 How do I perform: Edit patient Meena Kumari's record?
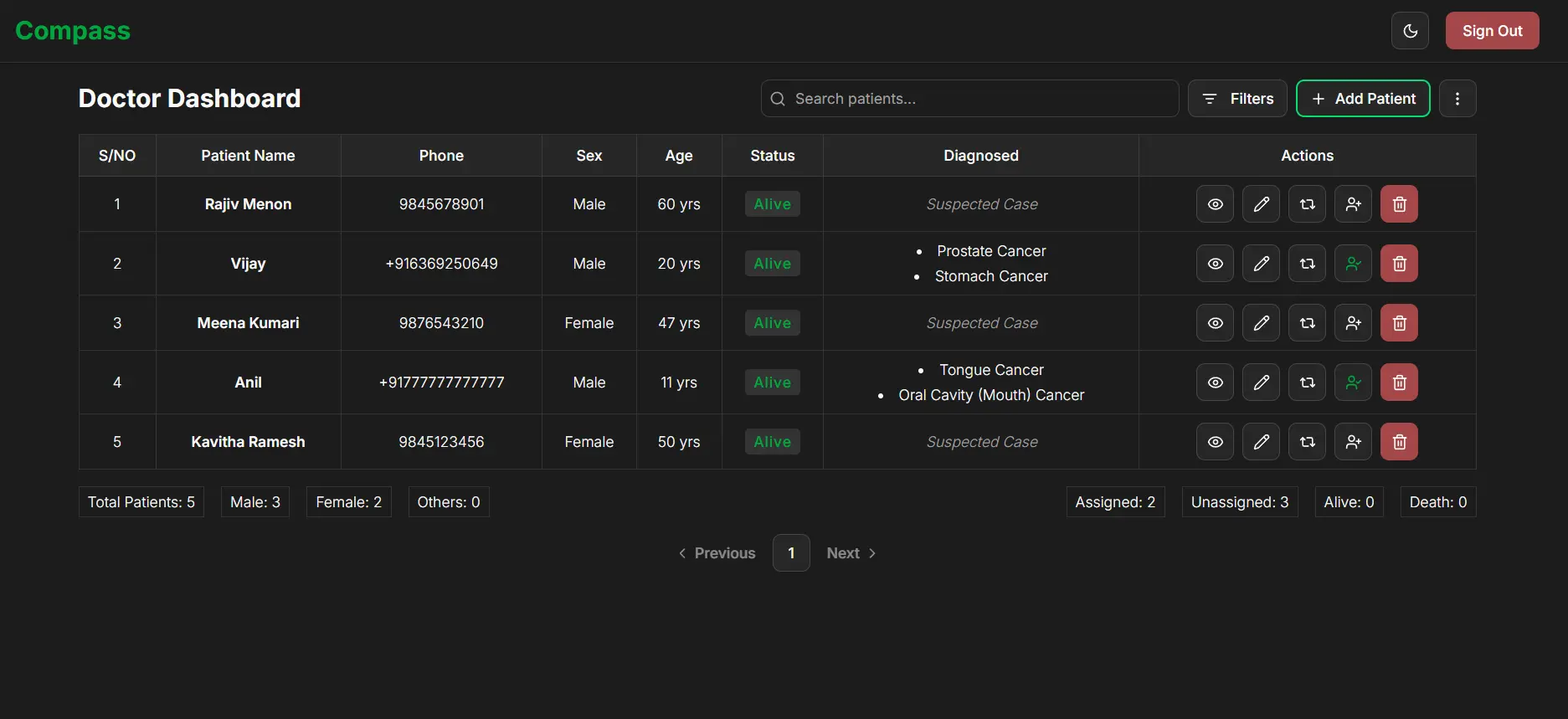coord(1261,323)
